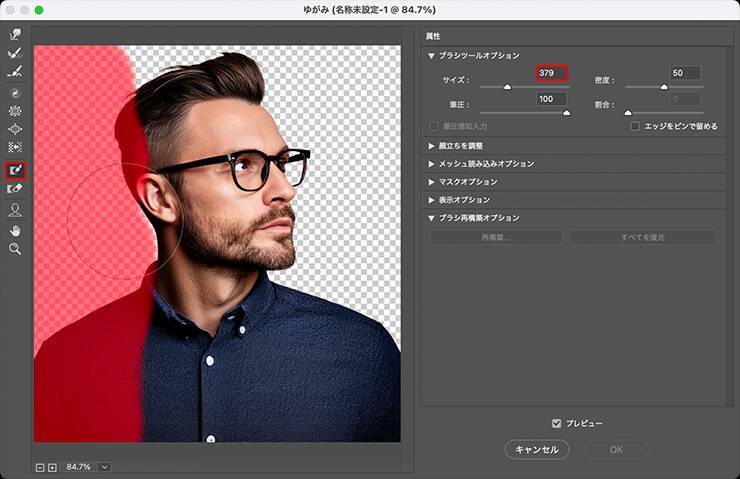Image resolution: width=740 pixels, height=479 pixels.
Task: Select the Reconstruct tool
Action: (15, 54)
